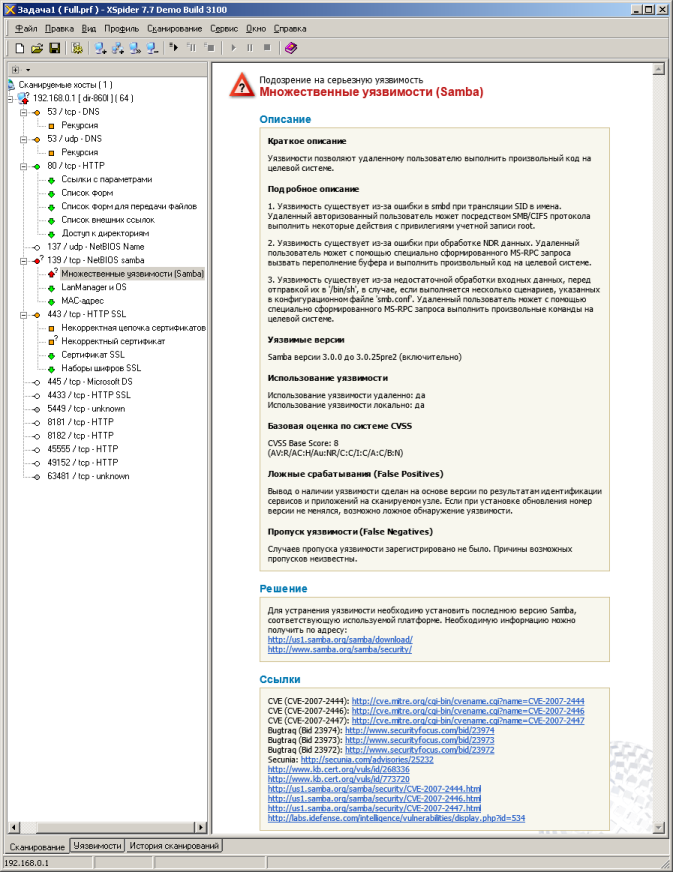Click the expand-all tree icon above the host list
Image resolution: width=673 pixels, height=872 pixels.
click(16, 70)
